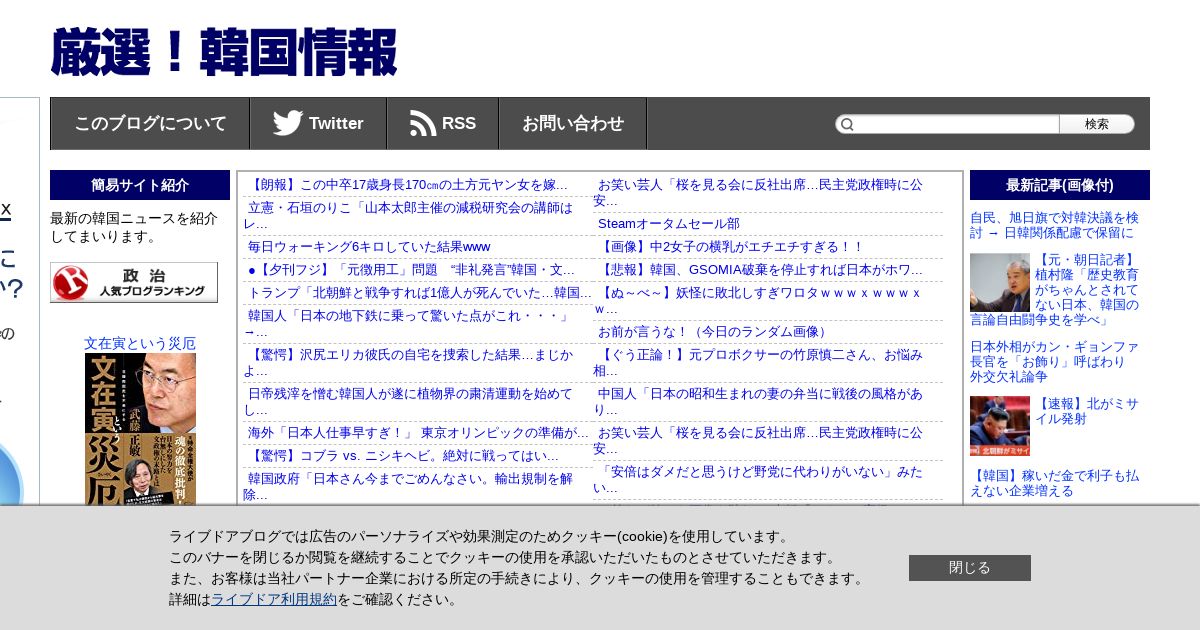1200x630 pixels.
Task: Open このブログについて menu item
Action: click(x=150, y=123)
